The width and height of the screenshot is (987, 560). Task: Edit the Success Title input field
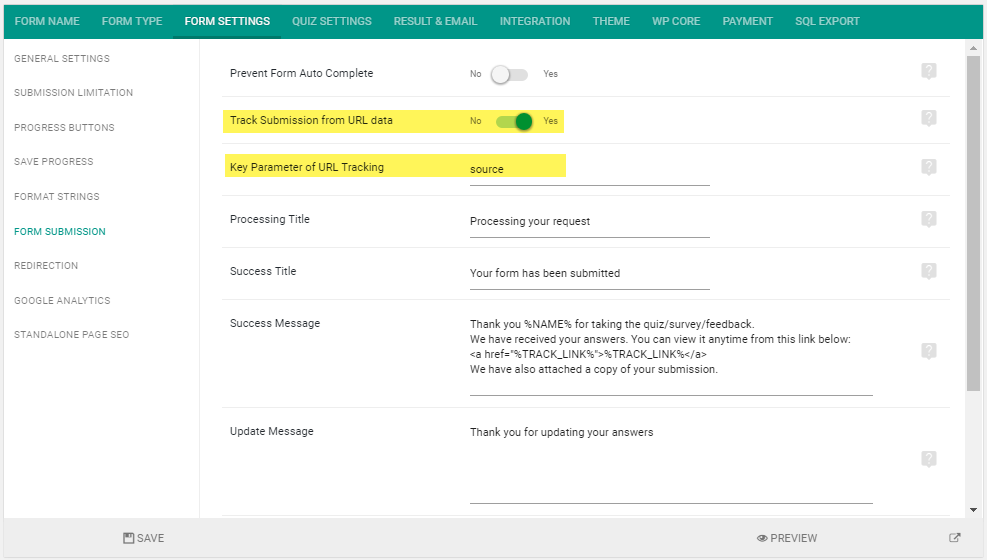[x=590, y=274]
